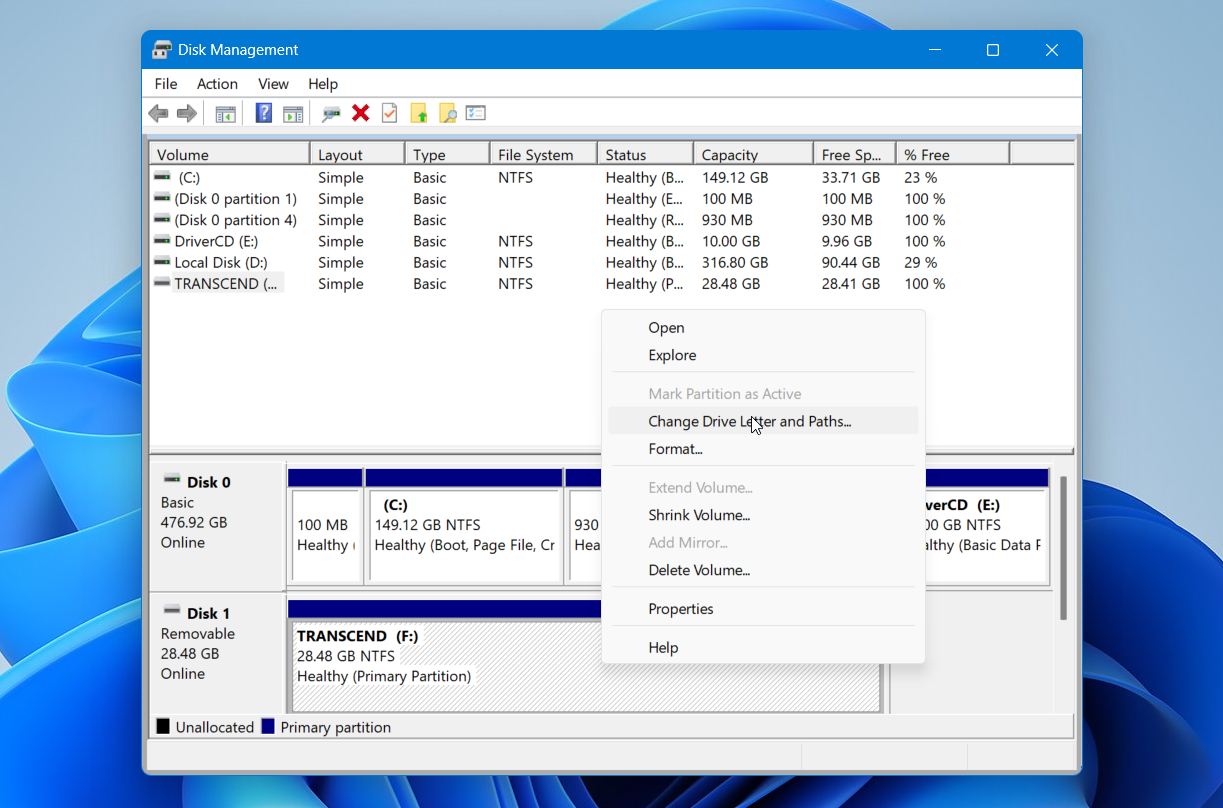Viewport: 1223px width, 808px height.
Task: Click drive icon beside (Disk 0 partition 1)
Action: coord(162,198)
